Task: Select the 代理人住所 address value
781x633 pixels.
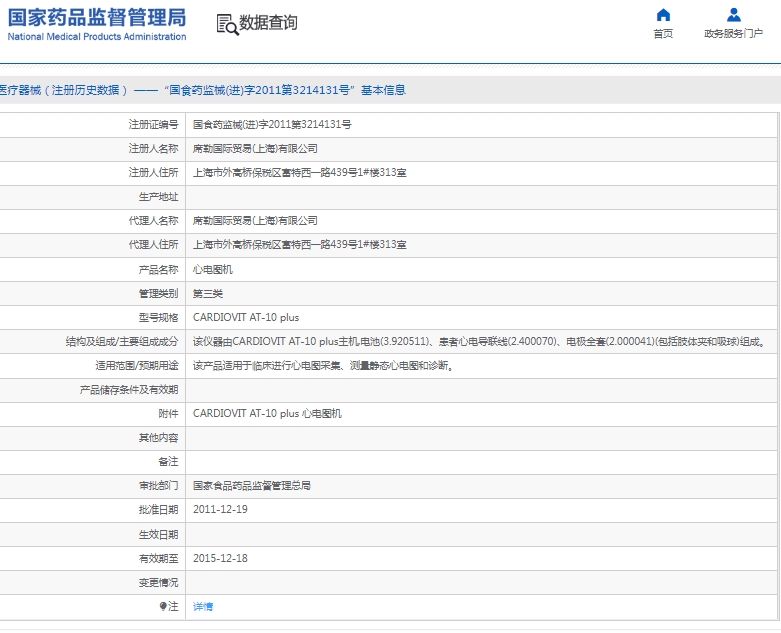Action: [299, 245]
